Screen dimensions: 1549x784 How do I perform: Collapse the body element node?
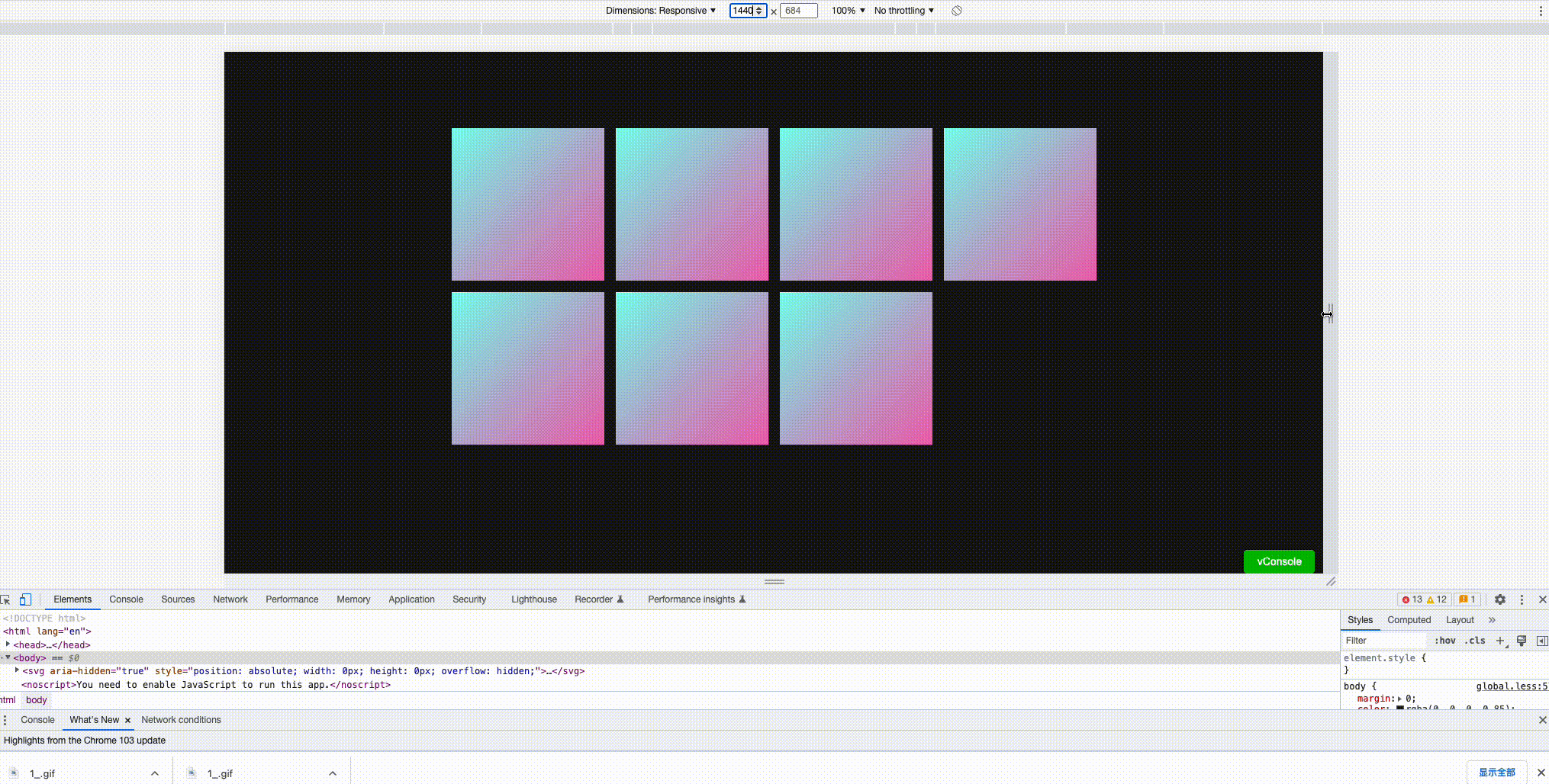8,657
